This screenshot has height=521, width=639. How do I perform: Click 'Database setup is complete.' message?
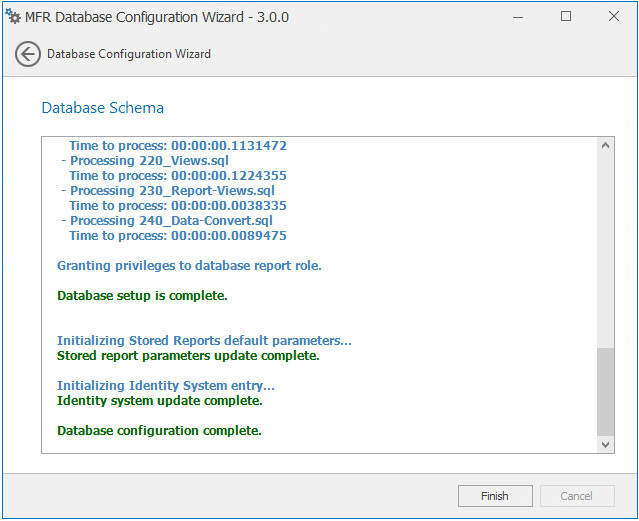[x=142, y=296]
